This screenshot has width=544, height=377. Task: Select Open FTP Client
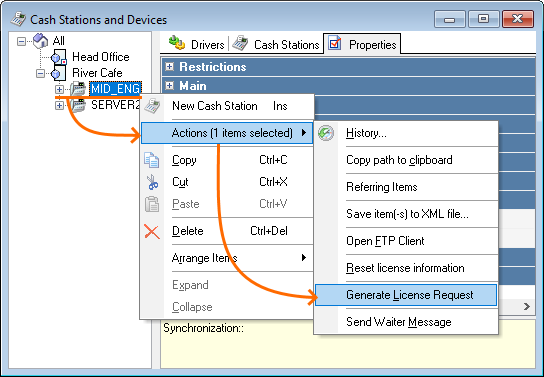click(406, 241)
